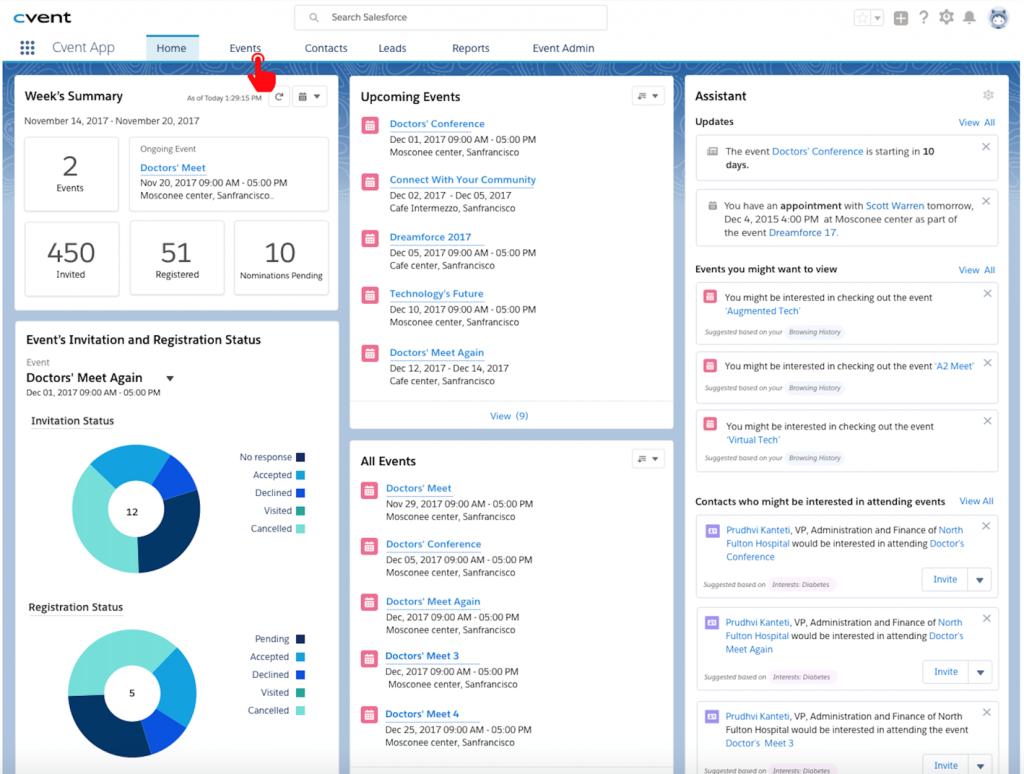Image resolution: width=1024 pixels, height=774 pixels.
Task: Open the 'Augmented Tech' event link
Action: [x=763, y=311]
